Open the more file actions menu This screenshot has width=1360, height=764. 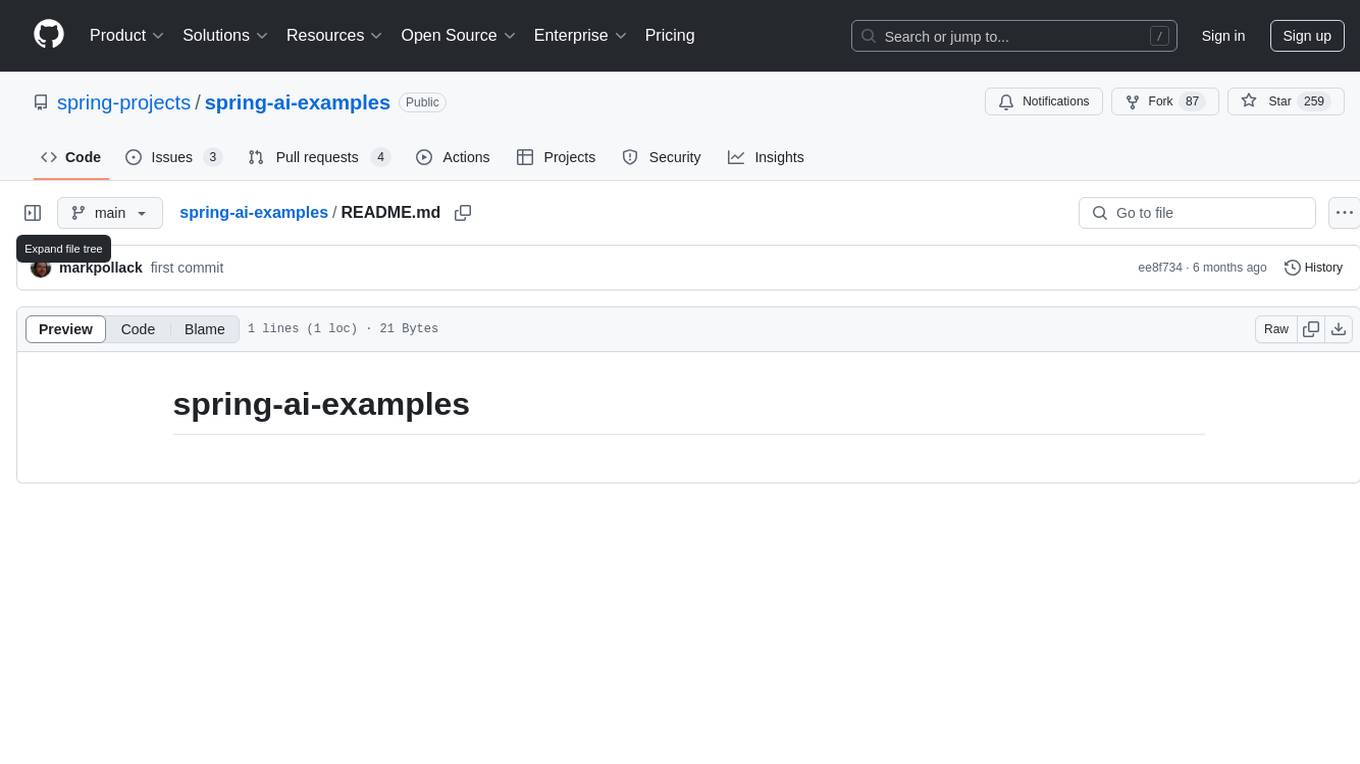pos(1344,213)
